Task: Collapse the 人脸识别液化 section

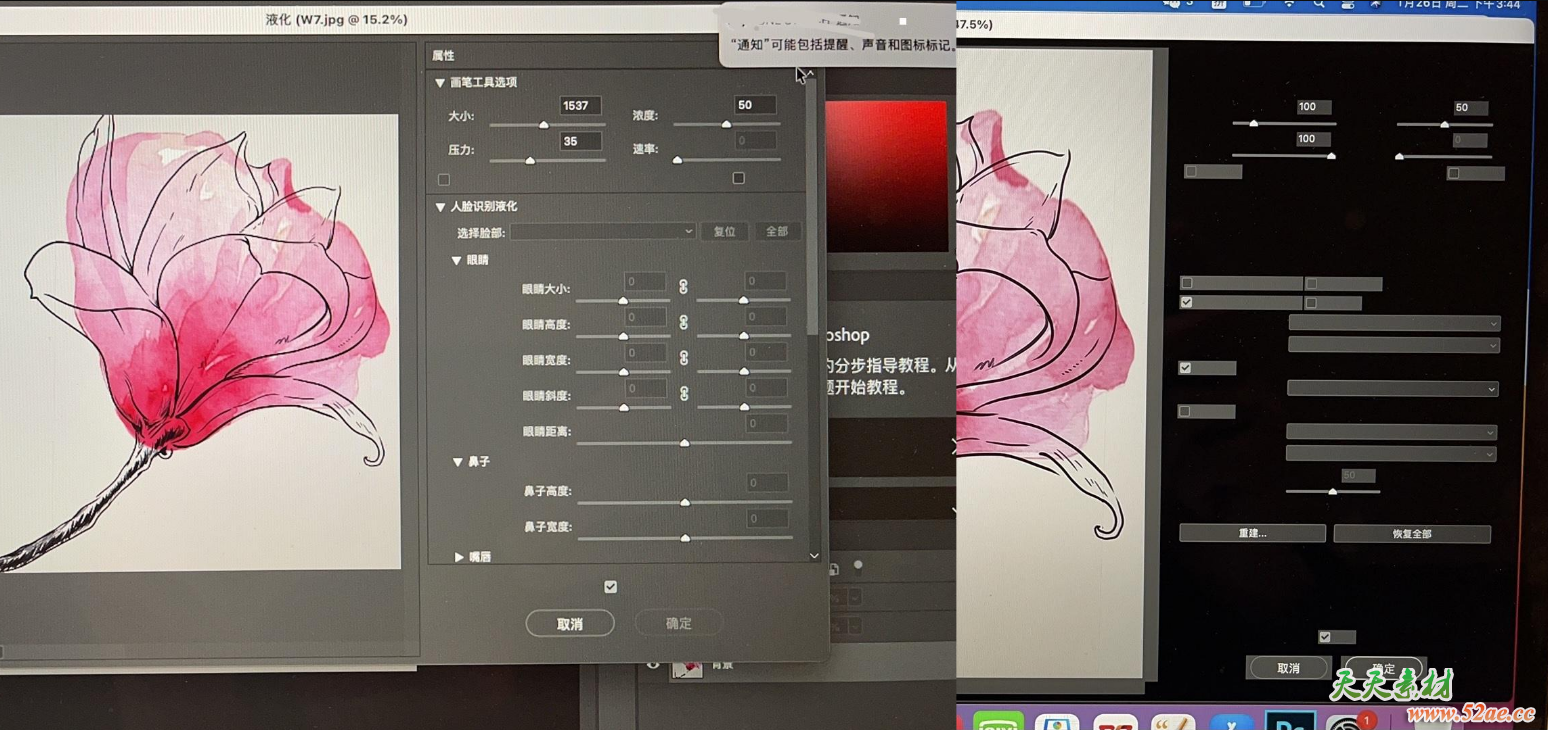Action: (x=440, y=207)
